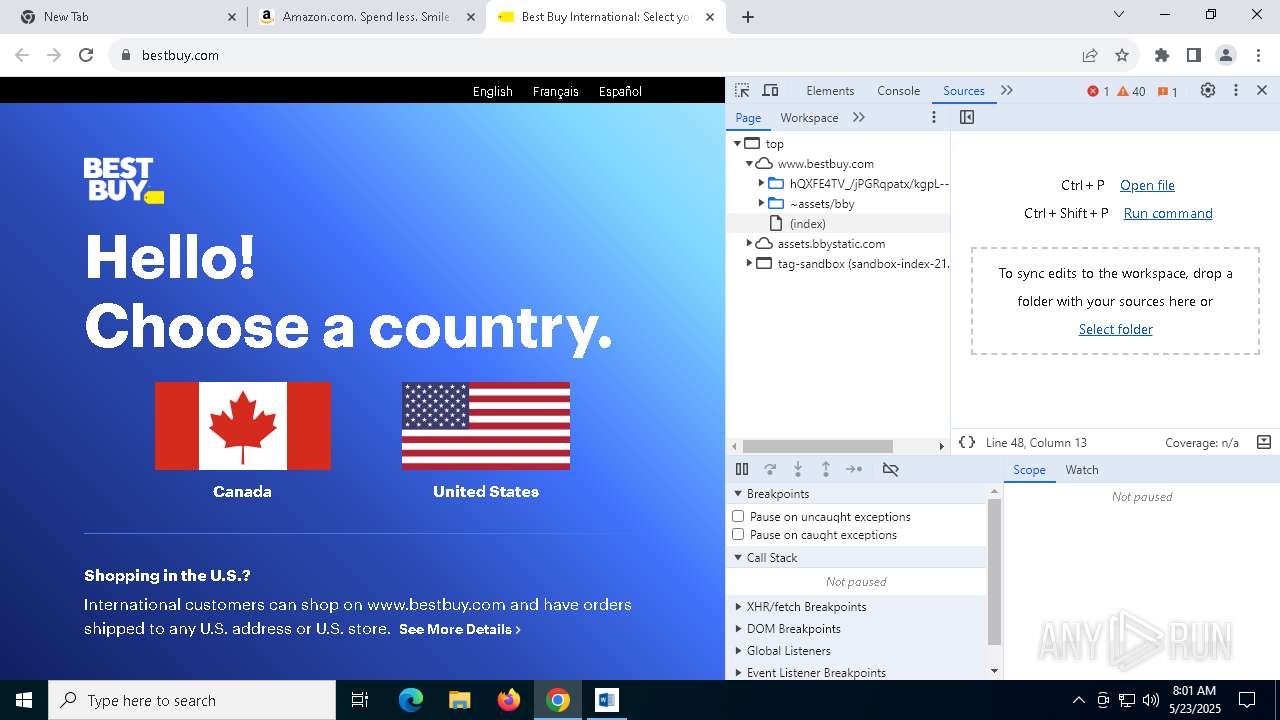
Task: Click the Step debugger icon
Action: 854,469
